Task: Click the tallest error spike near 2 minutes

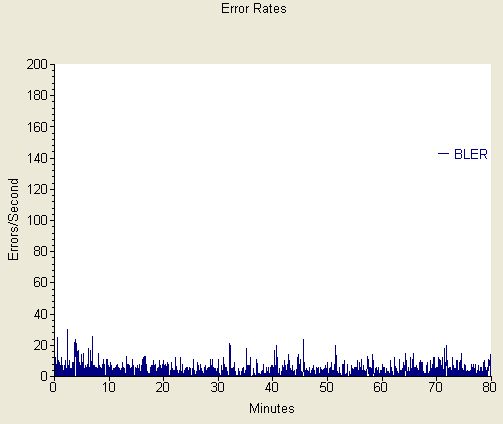Action: 67,352
